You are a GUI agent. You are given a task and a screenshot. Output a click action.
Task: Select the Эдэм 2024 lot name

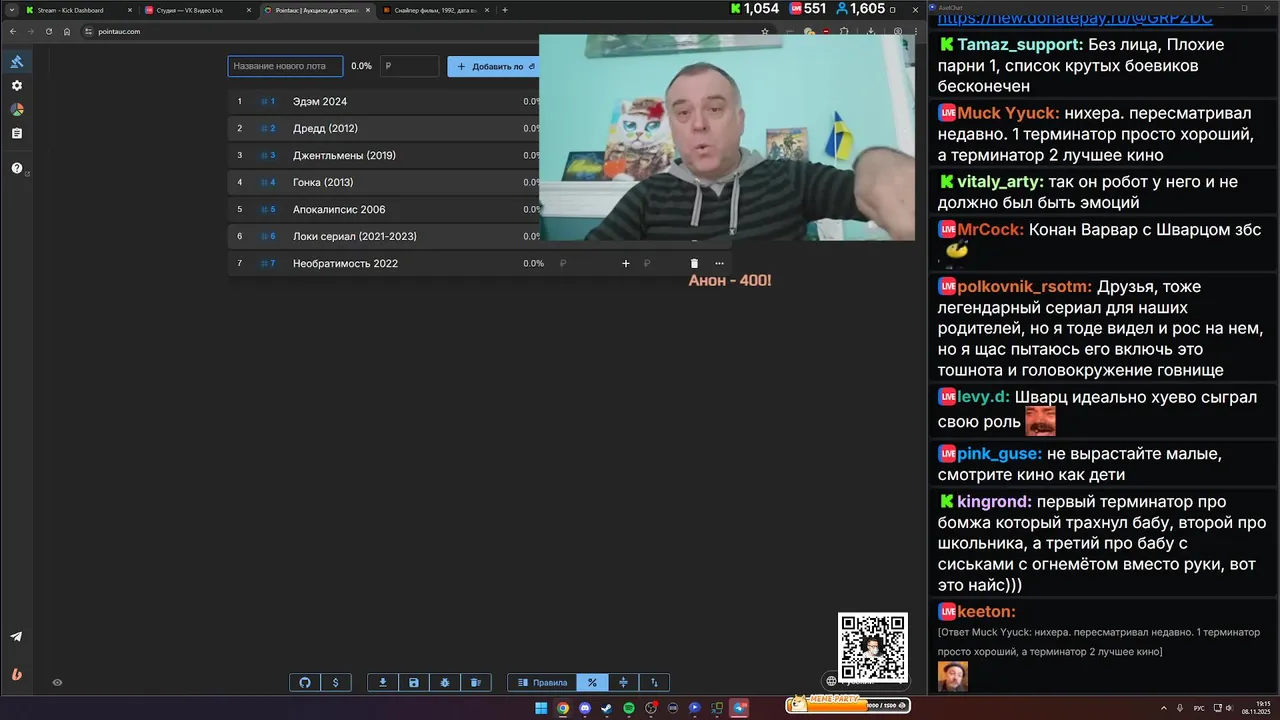(320, 102)
